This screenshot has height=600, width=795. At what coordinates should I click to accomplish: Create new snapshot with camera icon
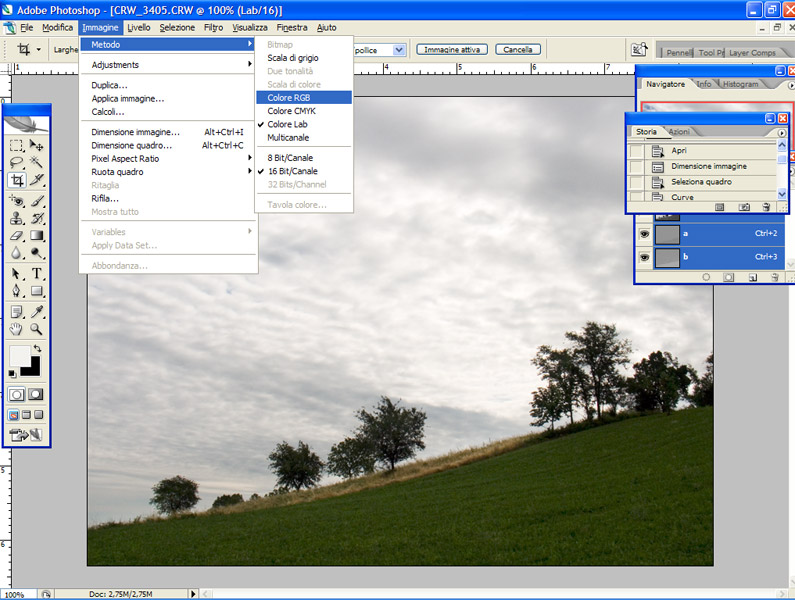[743, 207]
